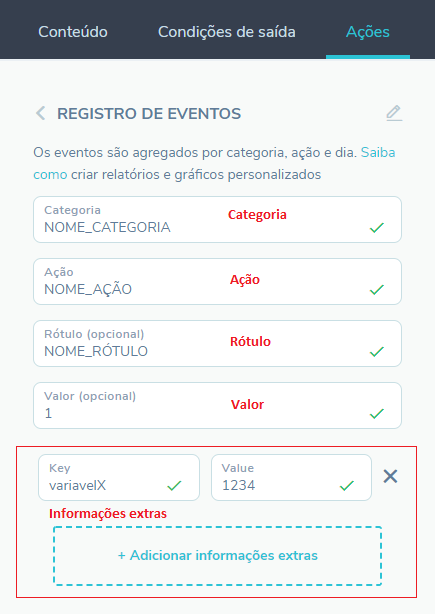435x614 pixels.
Task: Select the Ações tab
Action: pos(368,32)
